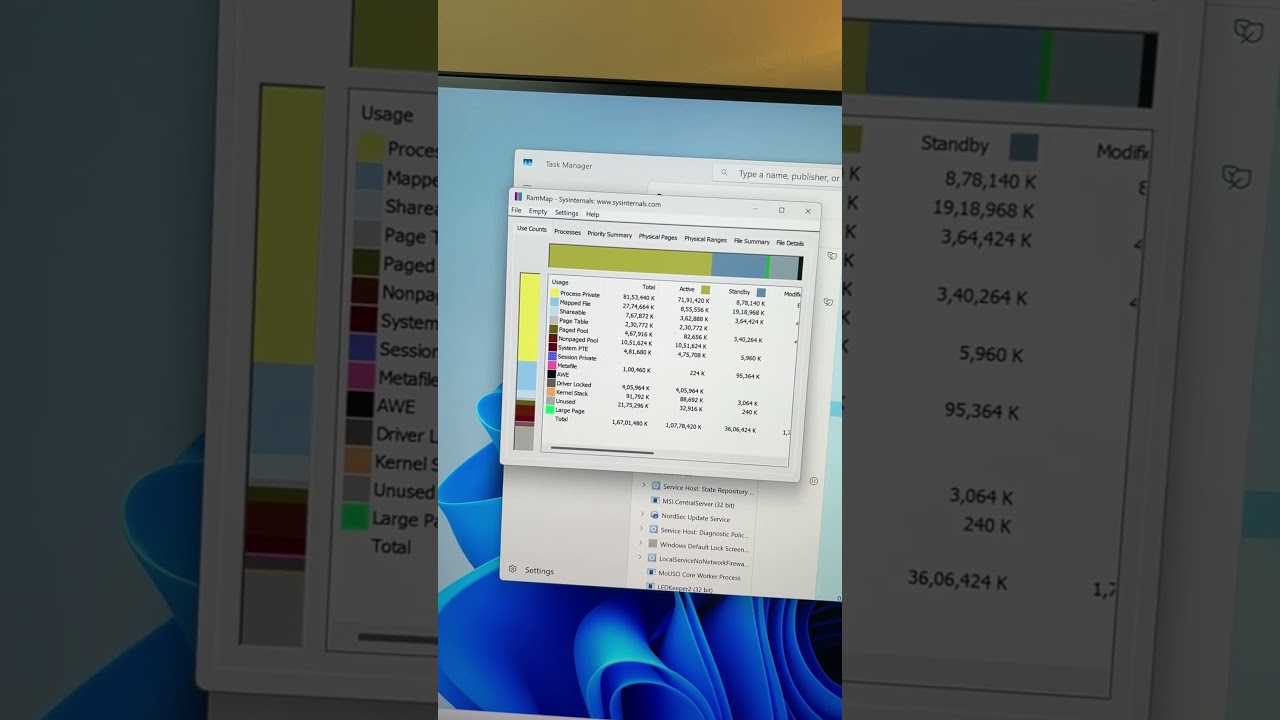Select the System PTE row label
This screenshot has width=1280, height=720.
click(573, 348)
